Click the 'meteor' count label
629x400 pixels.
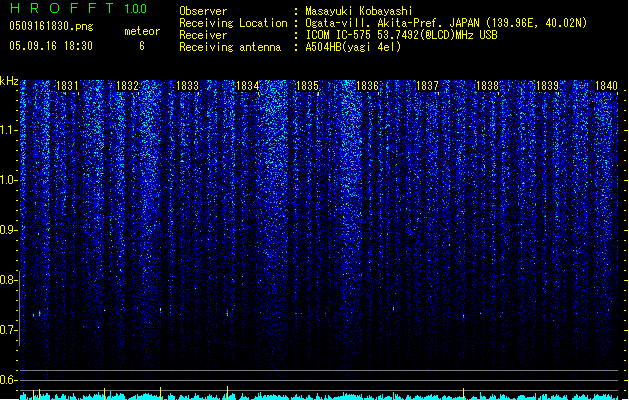click(x=142, y=31)
